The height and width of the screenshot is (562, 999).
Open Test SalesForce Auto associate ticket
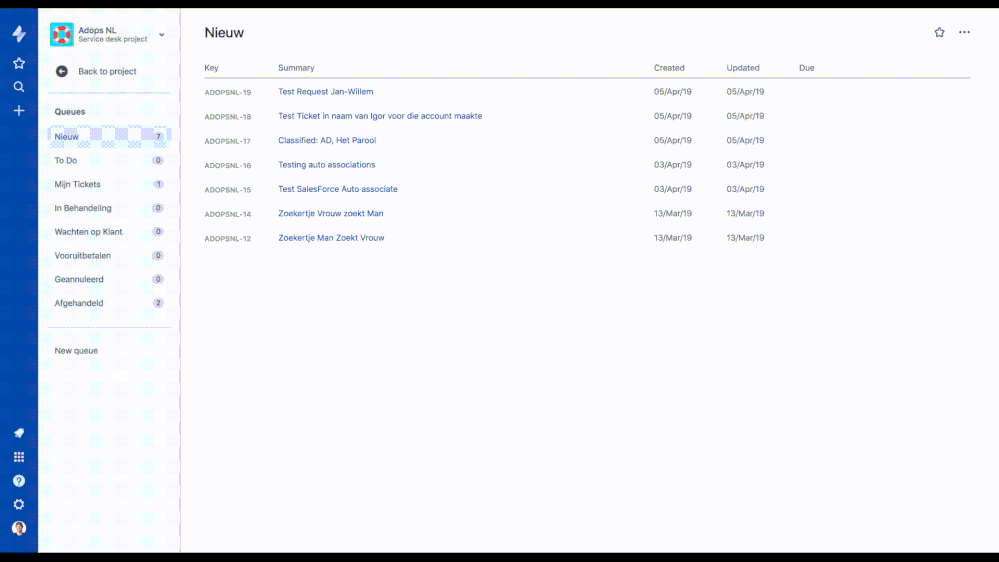pos(338,189)
